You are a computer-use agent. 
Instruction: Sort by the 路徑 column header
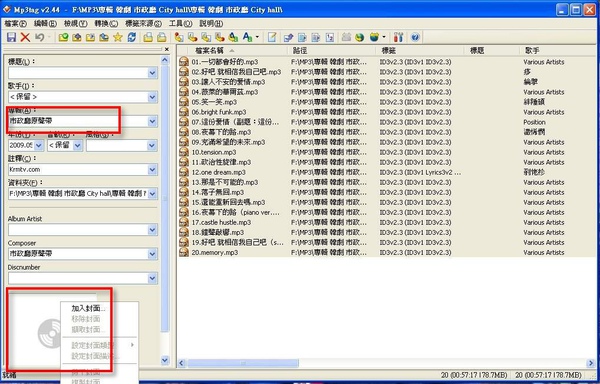pos(331,50)
